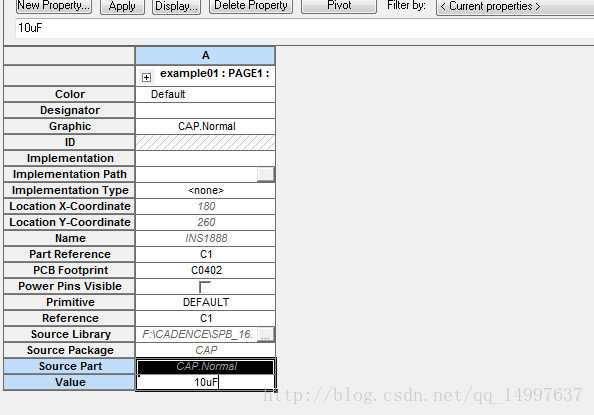Click the highlighted Source Part CAP.Normal cell
594x415 pixels.
click(205, 366)
